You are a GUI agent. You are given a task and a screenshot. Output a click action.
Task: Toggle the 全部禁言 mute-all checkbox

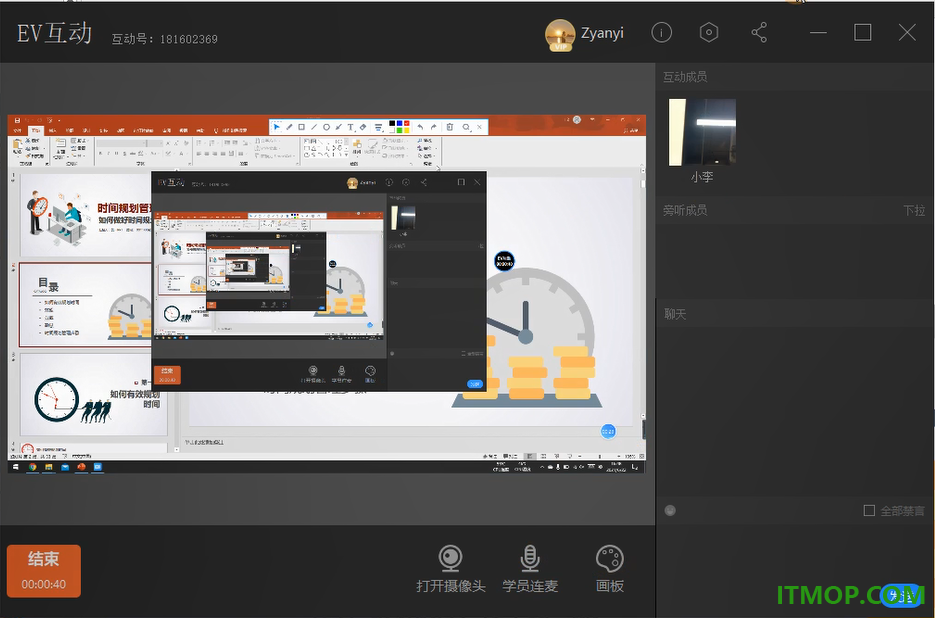869,511
